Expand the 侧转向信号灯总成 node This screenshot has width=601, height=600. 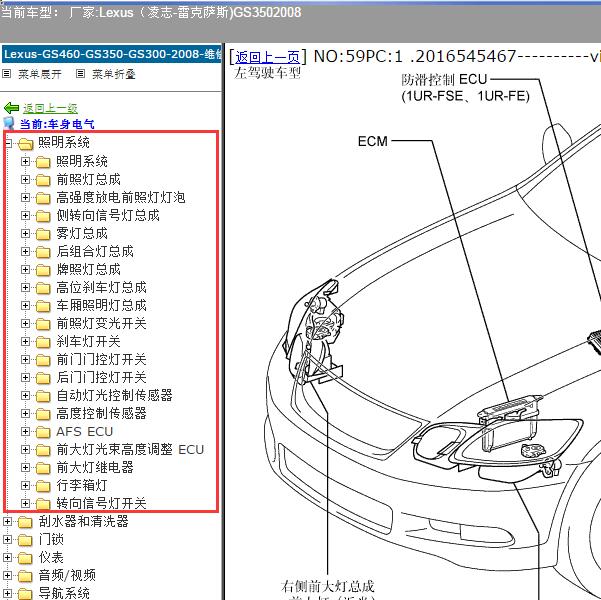click(25, 215)
